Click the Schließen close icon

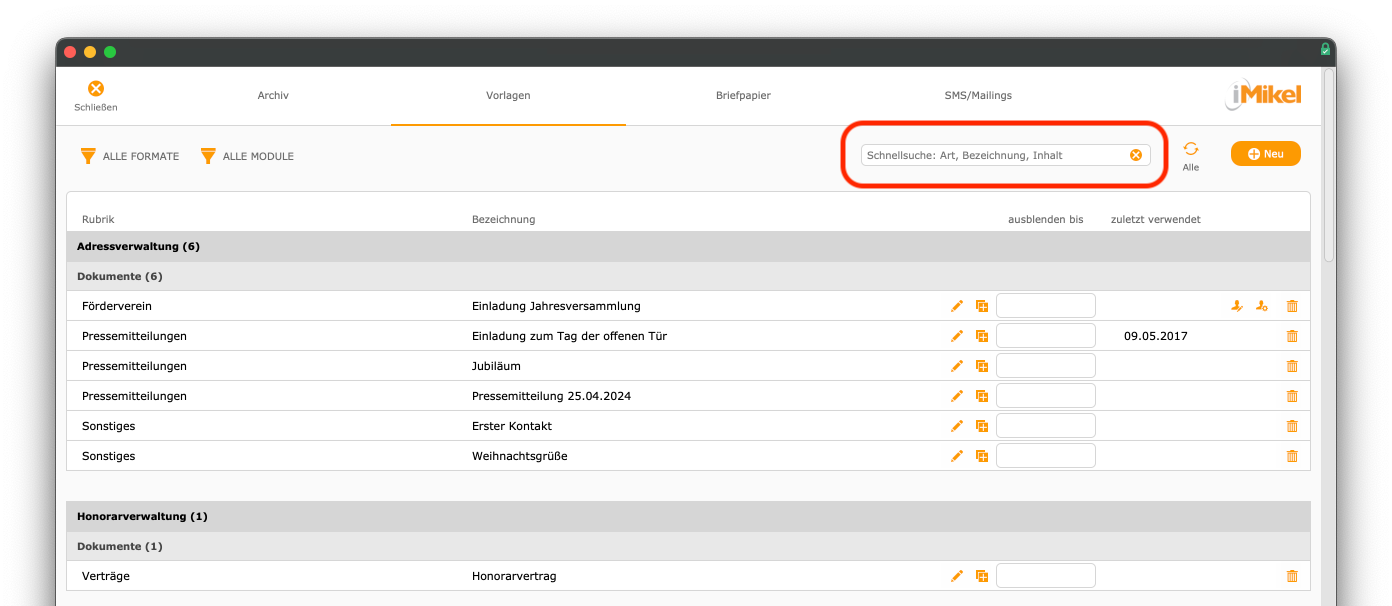(96, 88)
